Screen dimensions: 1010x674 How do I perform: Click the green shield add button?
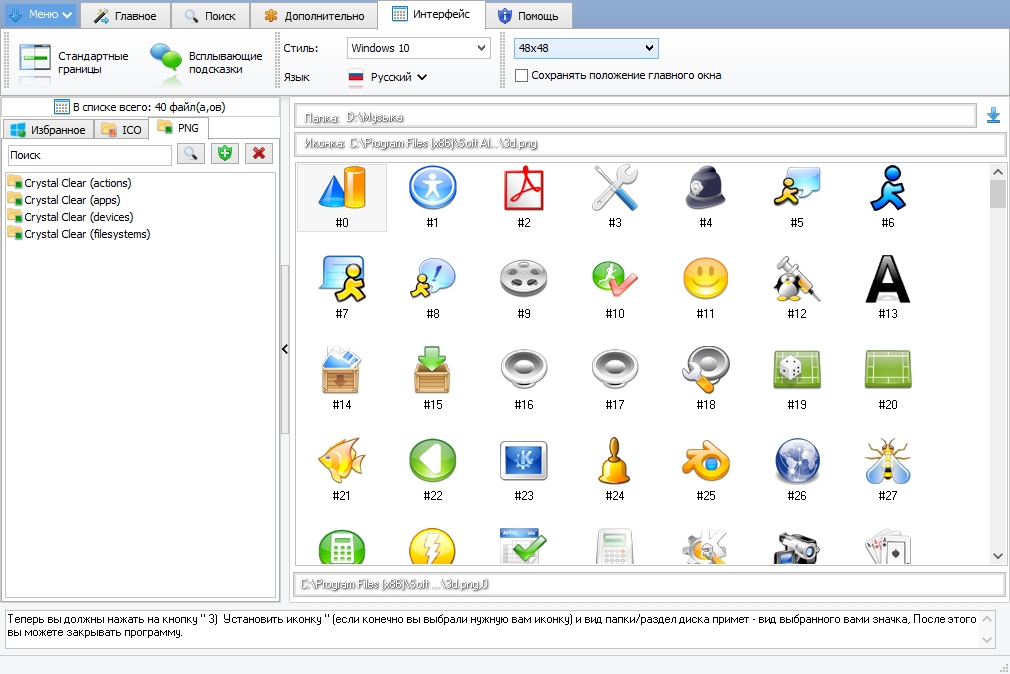[x=225, y=153]
